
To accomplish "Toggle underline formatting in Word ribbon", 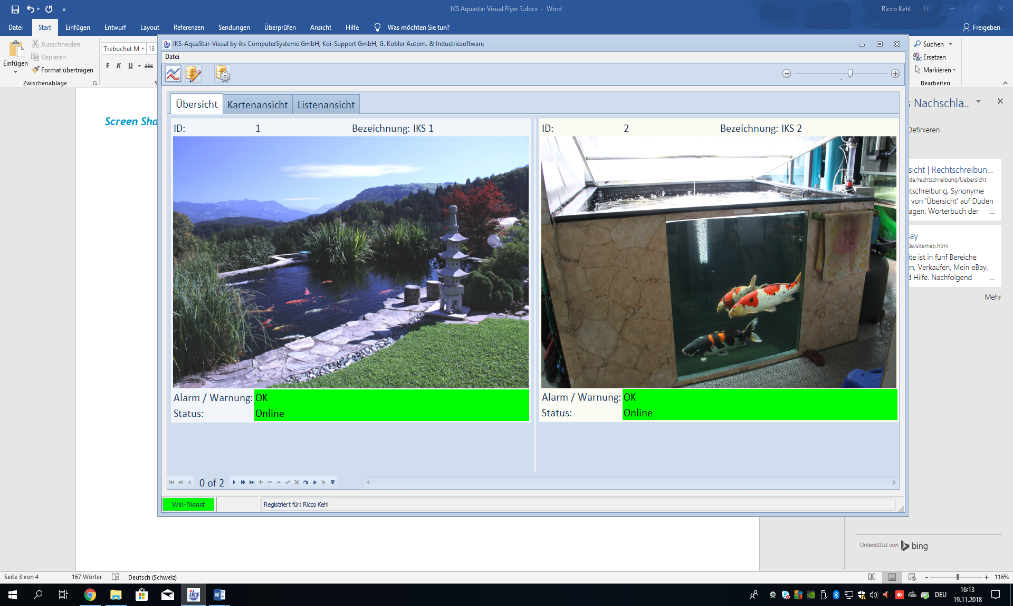I will pos(130,66).
